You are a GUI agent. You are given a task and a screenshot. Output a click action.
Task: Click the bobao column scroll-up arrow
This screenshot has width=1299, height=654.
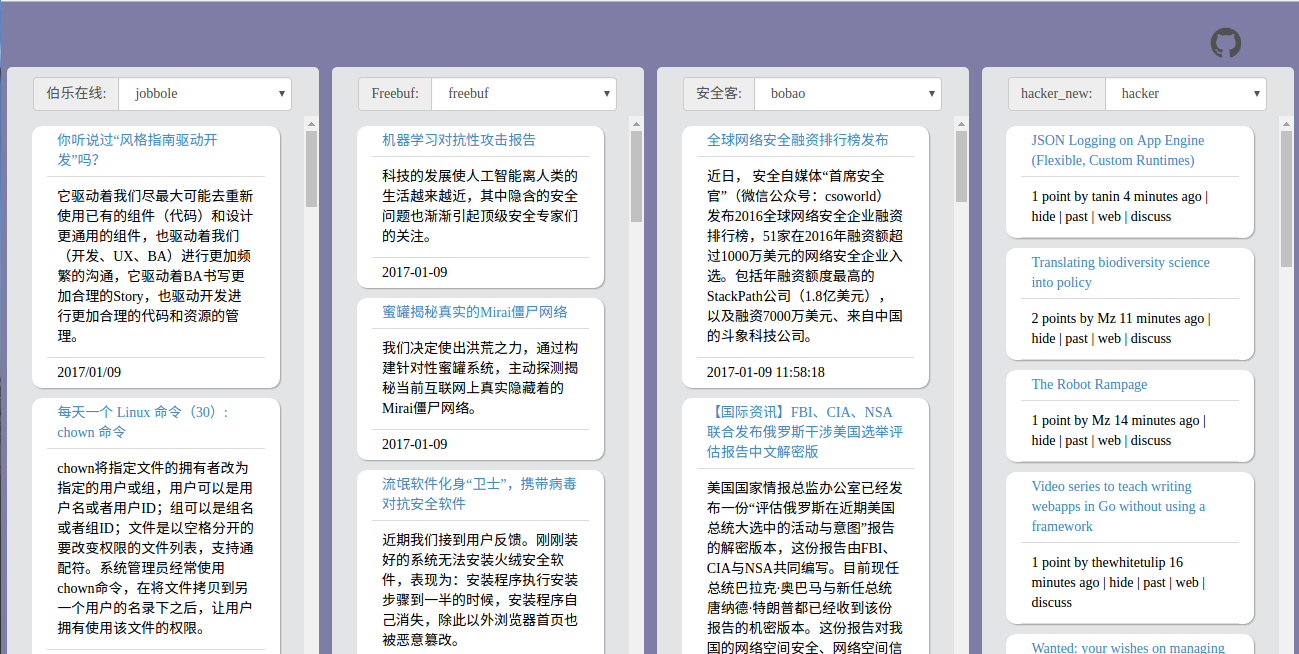click(961, 124)
